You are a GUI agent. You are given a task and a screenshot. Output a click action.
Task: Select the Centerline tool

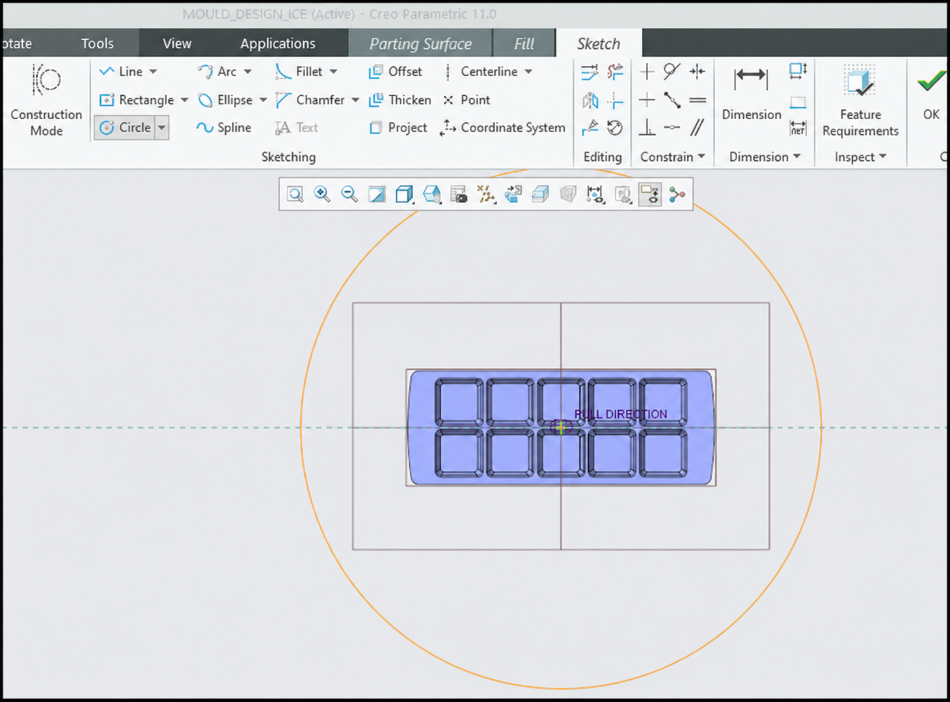481,71
